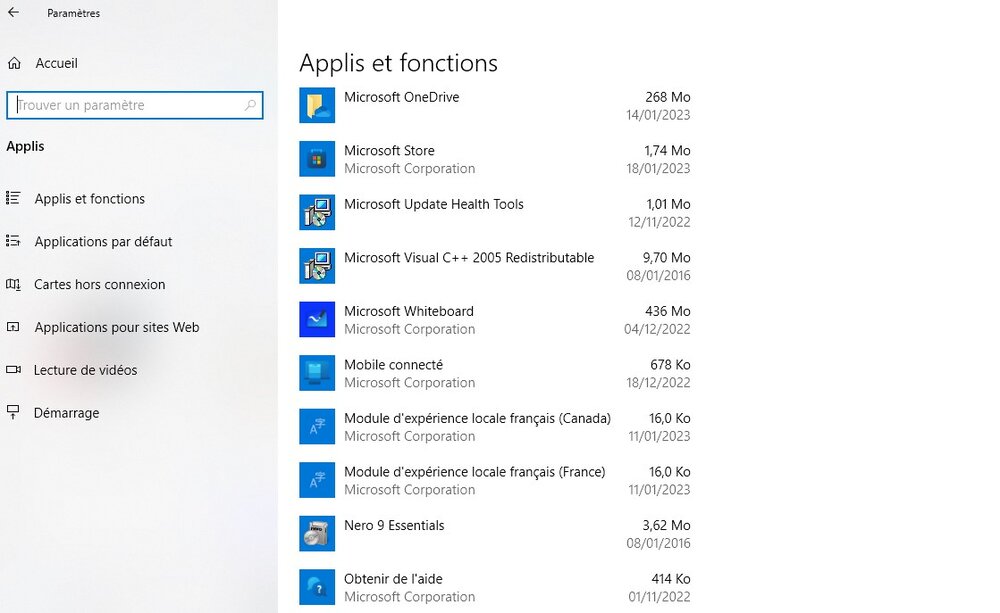The height and width of the screenshot is (613, 1000).
Task: Click the Microsoft Store app icon
Action: pyautogui.click(x=317, y=159)
